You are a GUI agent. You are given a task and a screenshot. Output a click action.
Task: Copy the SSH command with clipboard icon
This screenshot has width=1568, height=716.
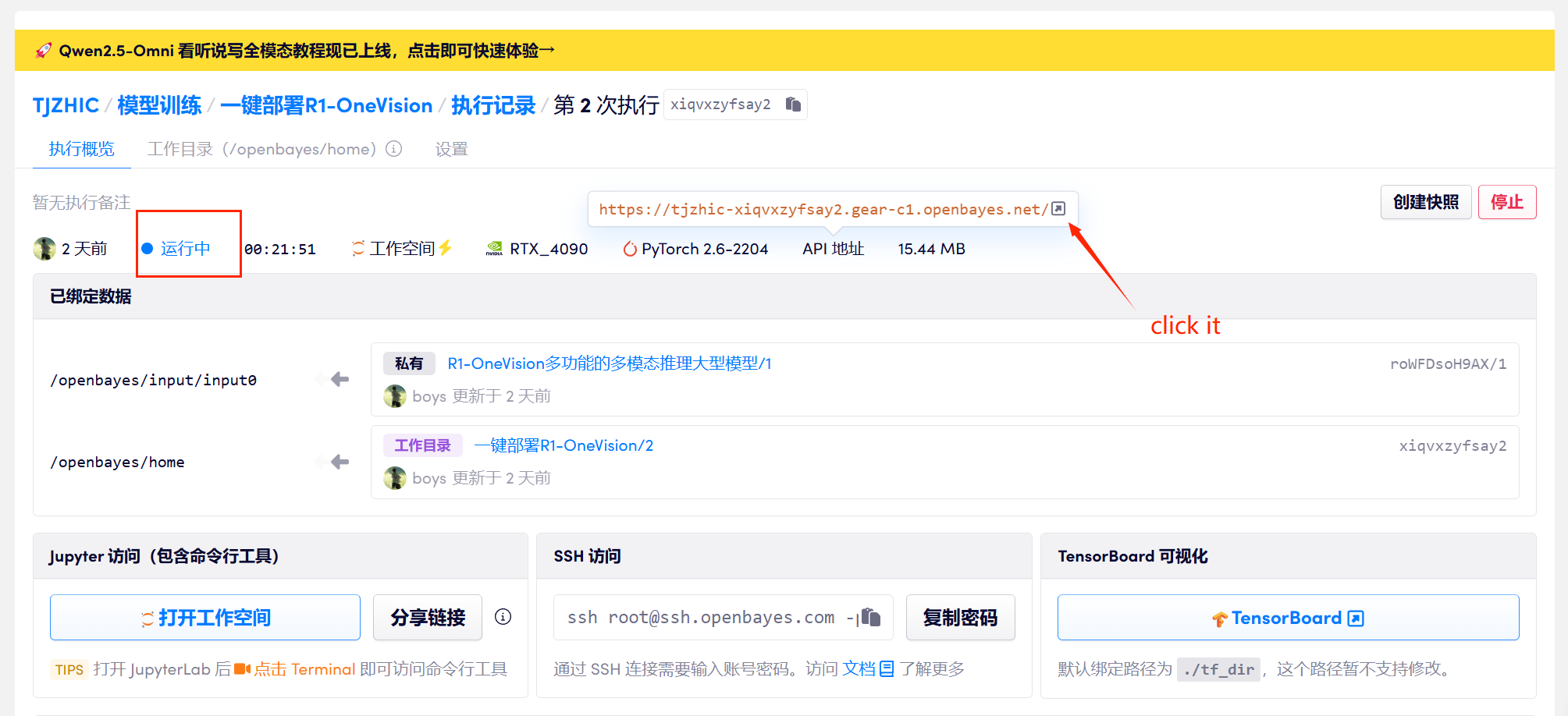[869, 618]
